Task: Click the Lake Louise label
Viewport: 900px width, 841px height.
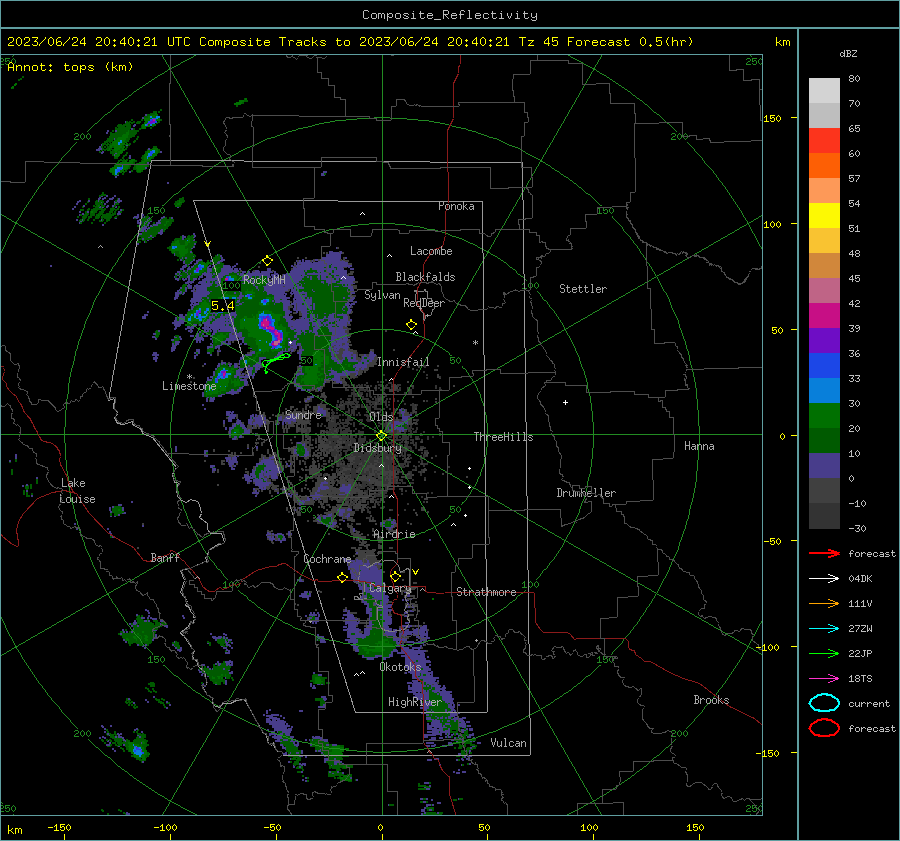Action: [77, 491]
